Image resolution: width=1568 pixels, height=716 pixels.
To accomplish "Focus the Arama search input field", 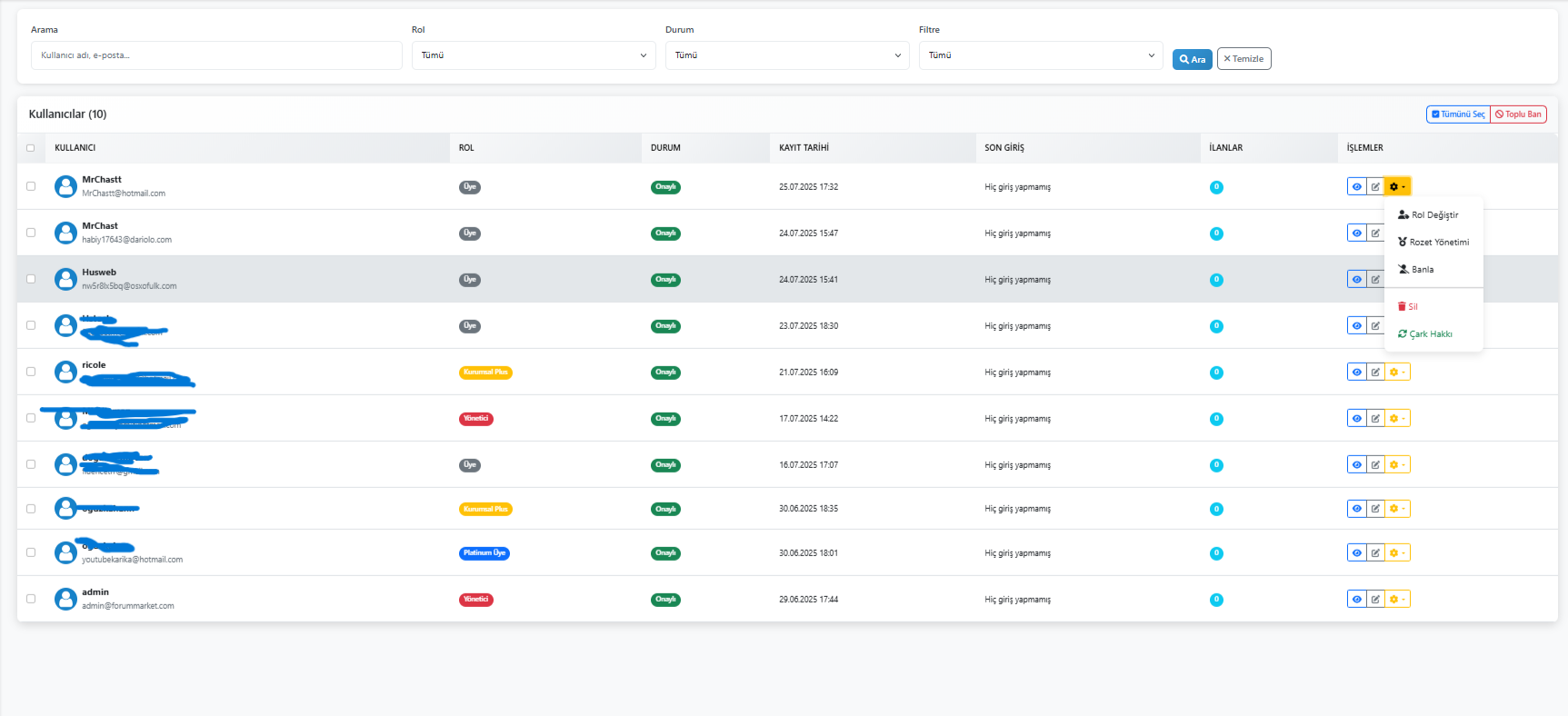I will click(x=216, y=55).
